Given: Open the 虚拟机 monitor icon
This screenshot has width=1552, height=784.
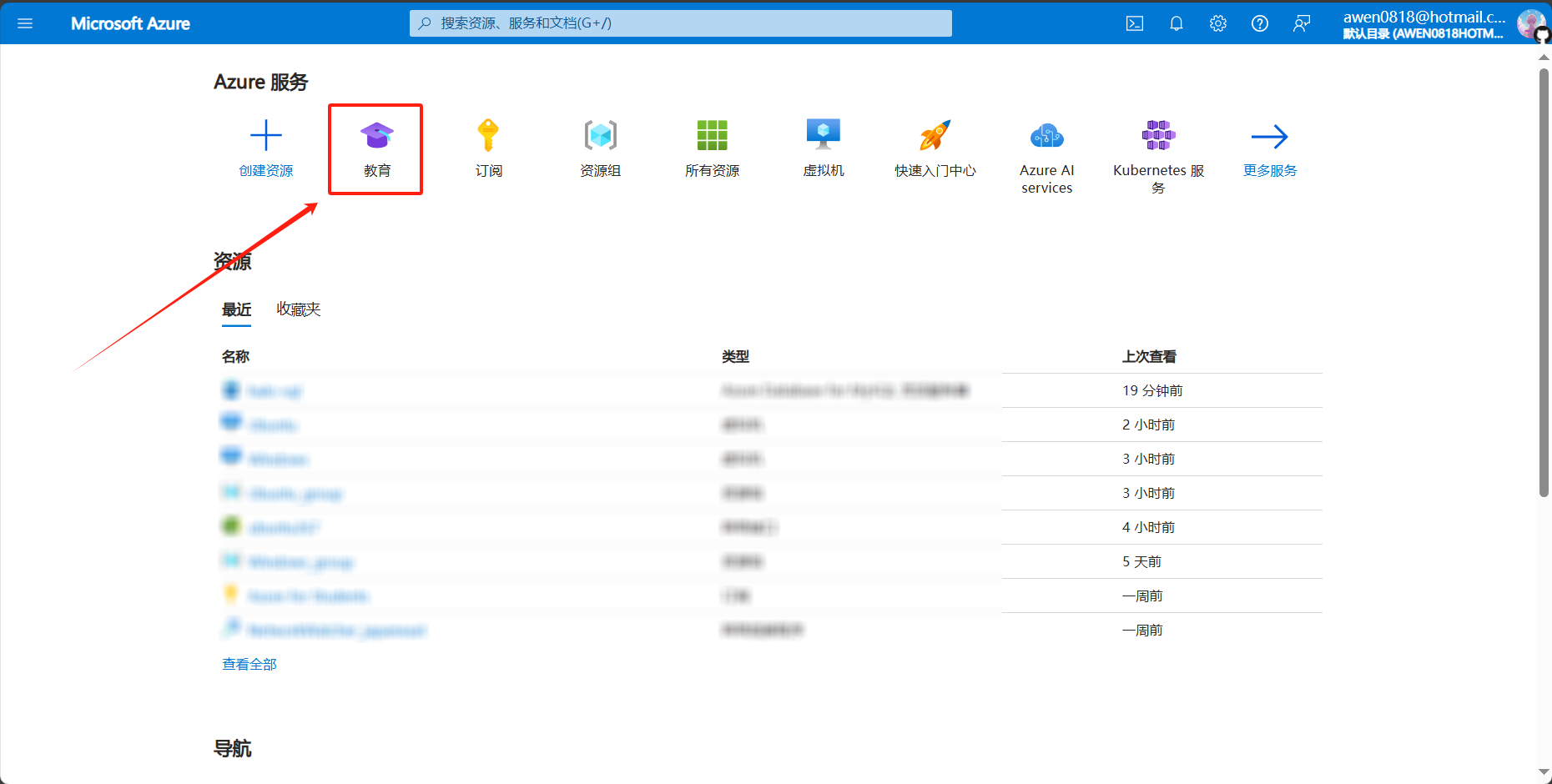Looking at the screenshot, I should click(824, 135).
